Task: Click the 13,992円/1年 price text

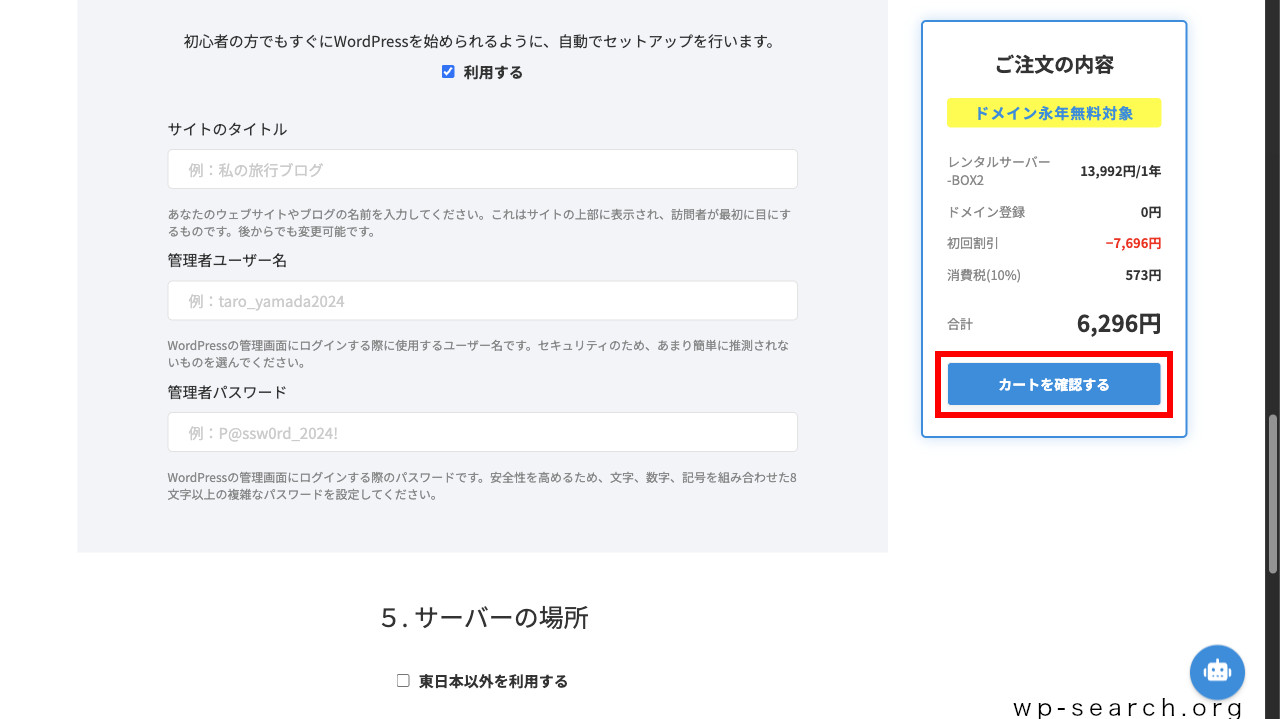Action: click(1120, 171)
